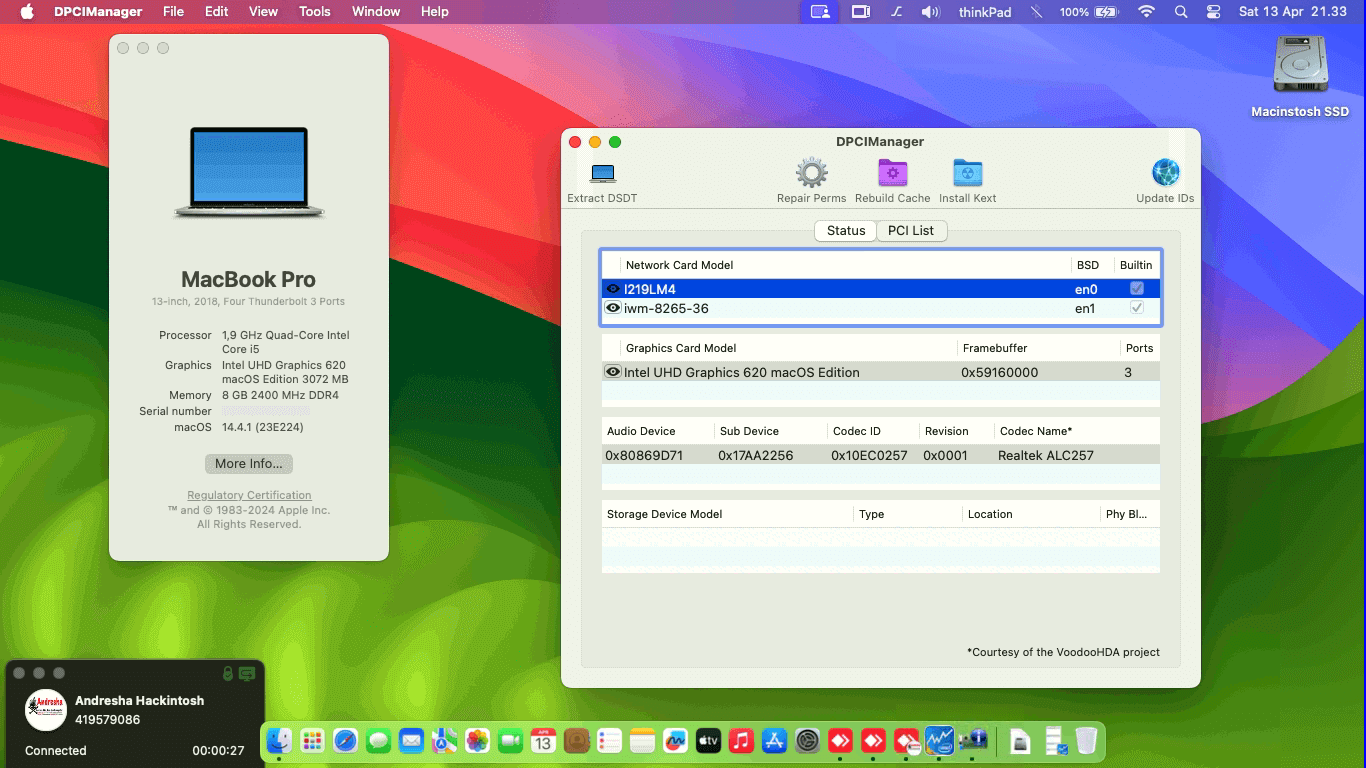This screenshot has width=1366, height=768.
Task: Click the audio device ID 0x80869D71
Action: click(x=644, y=455)
